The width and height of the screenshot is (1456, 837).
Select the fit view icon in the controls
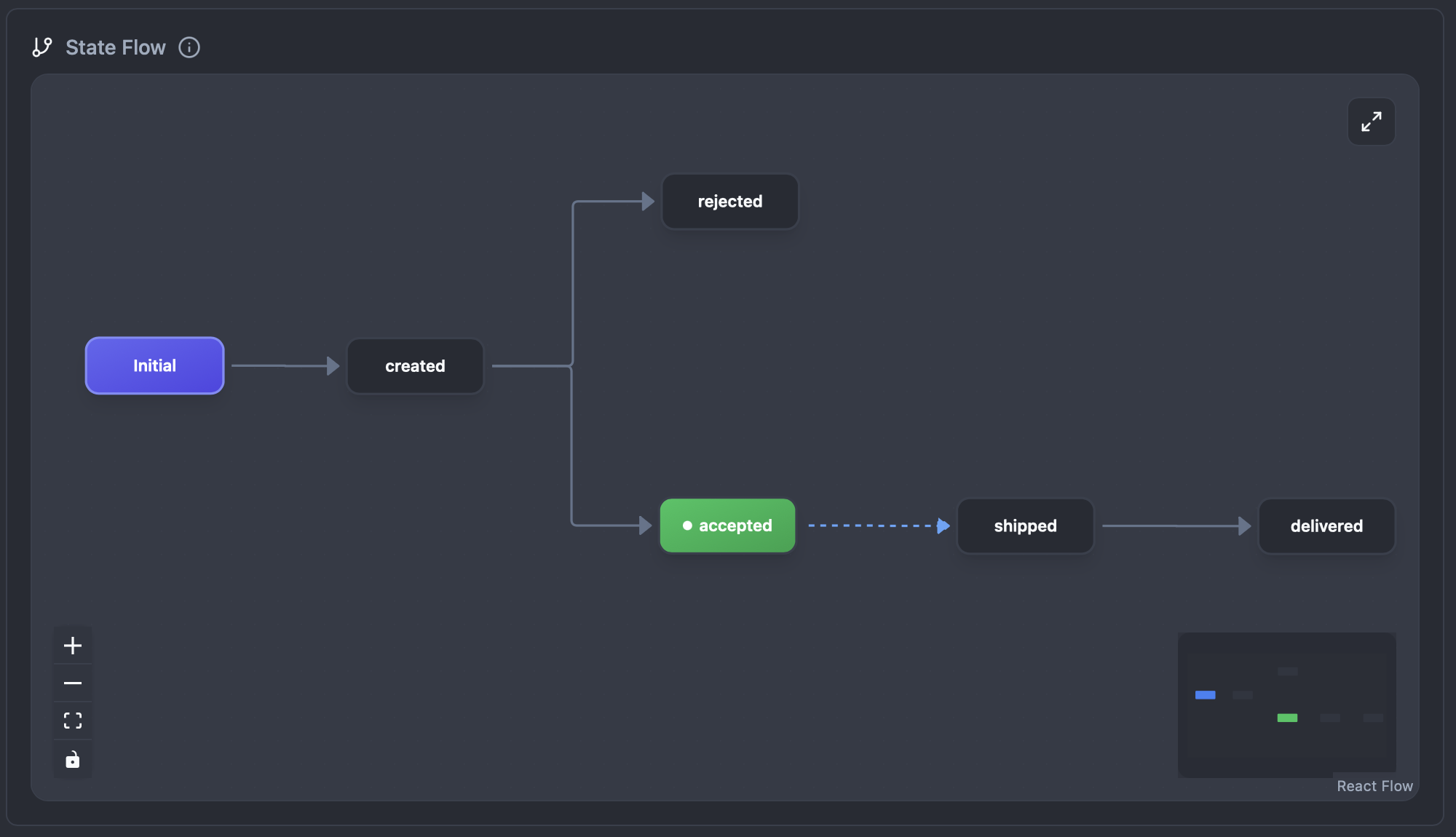pyautogui.click(x=72, y=721)
